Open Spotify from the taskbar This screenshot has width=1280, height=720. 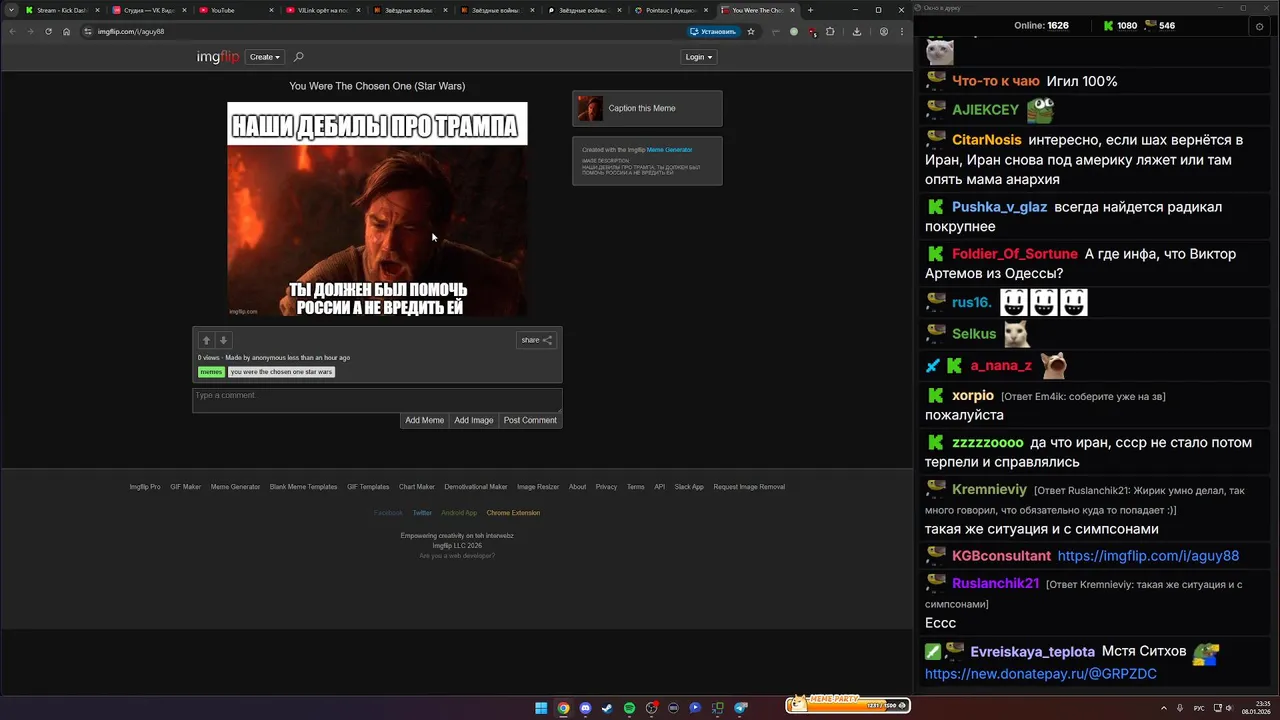click(629, 708)
